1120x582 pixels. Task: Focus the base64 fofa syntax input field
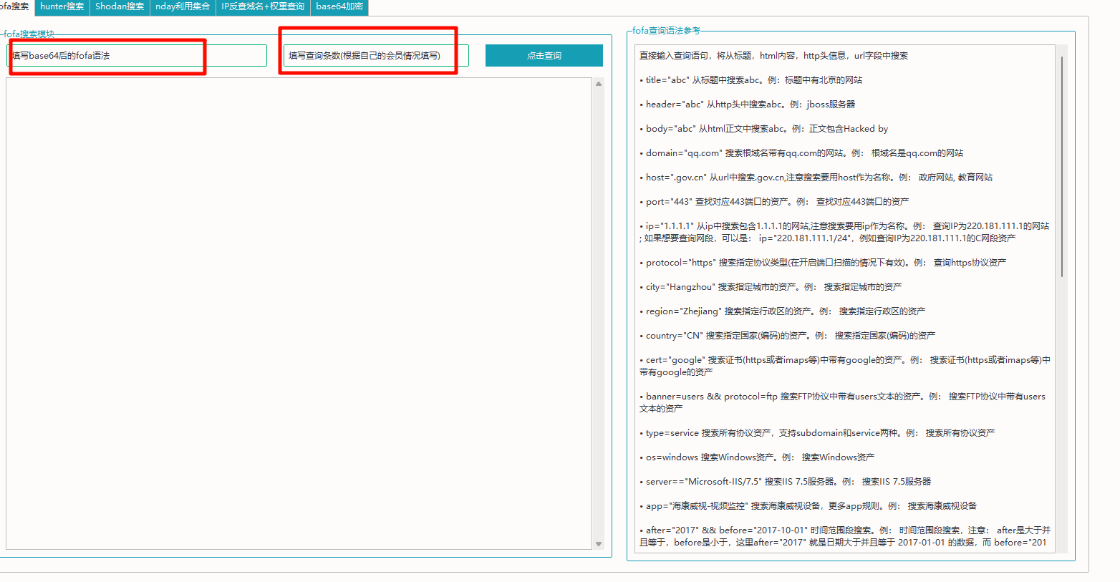[x=136, y=56]
